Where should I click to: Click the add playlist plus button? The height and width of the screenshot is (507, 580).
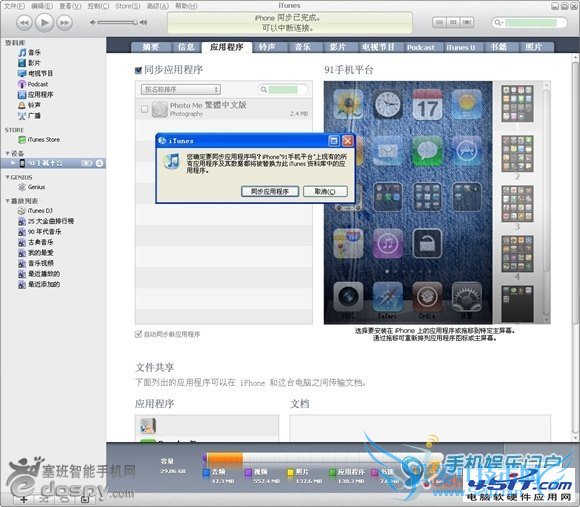click(x=24, y=500)
